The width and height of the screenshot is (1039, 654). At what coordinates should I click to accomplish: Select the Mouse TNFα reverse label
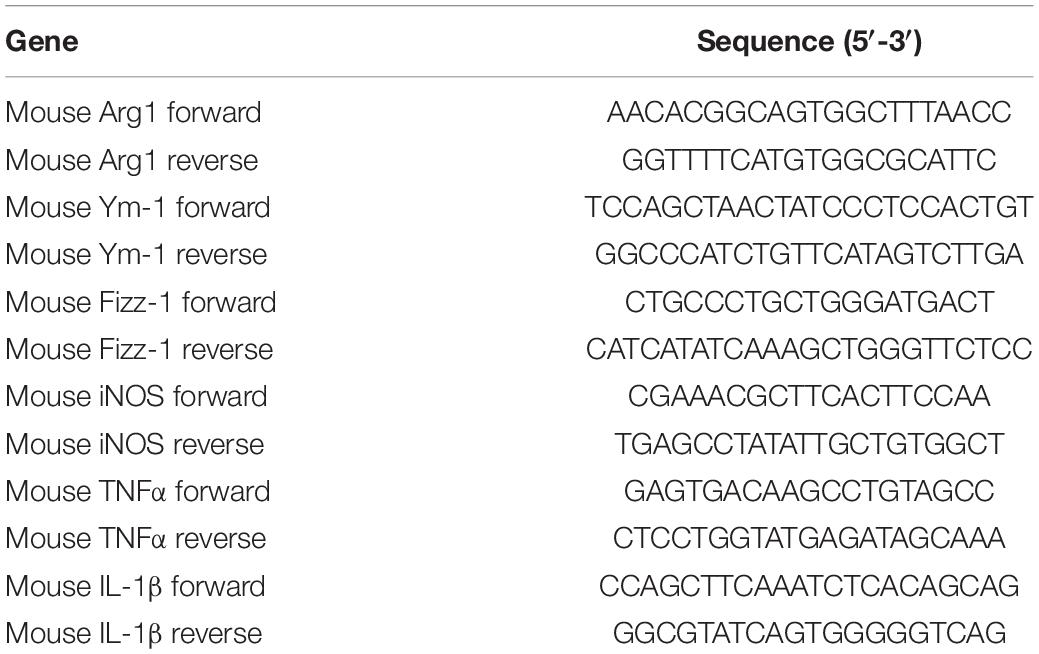[136, 538]
